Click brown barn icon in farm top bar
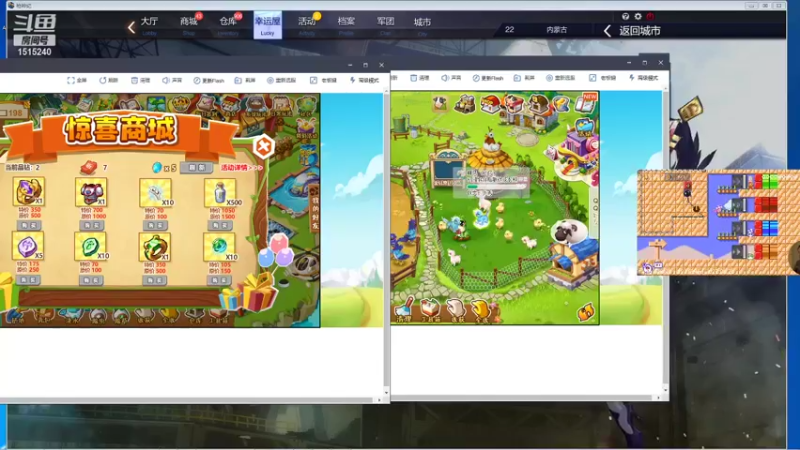 [537, 104]
